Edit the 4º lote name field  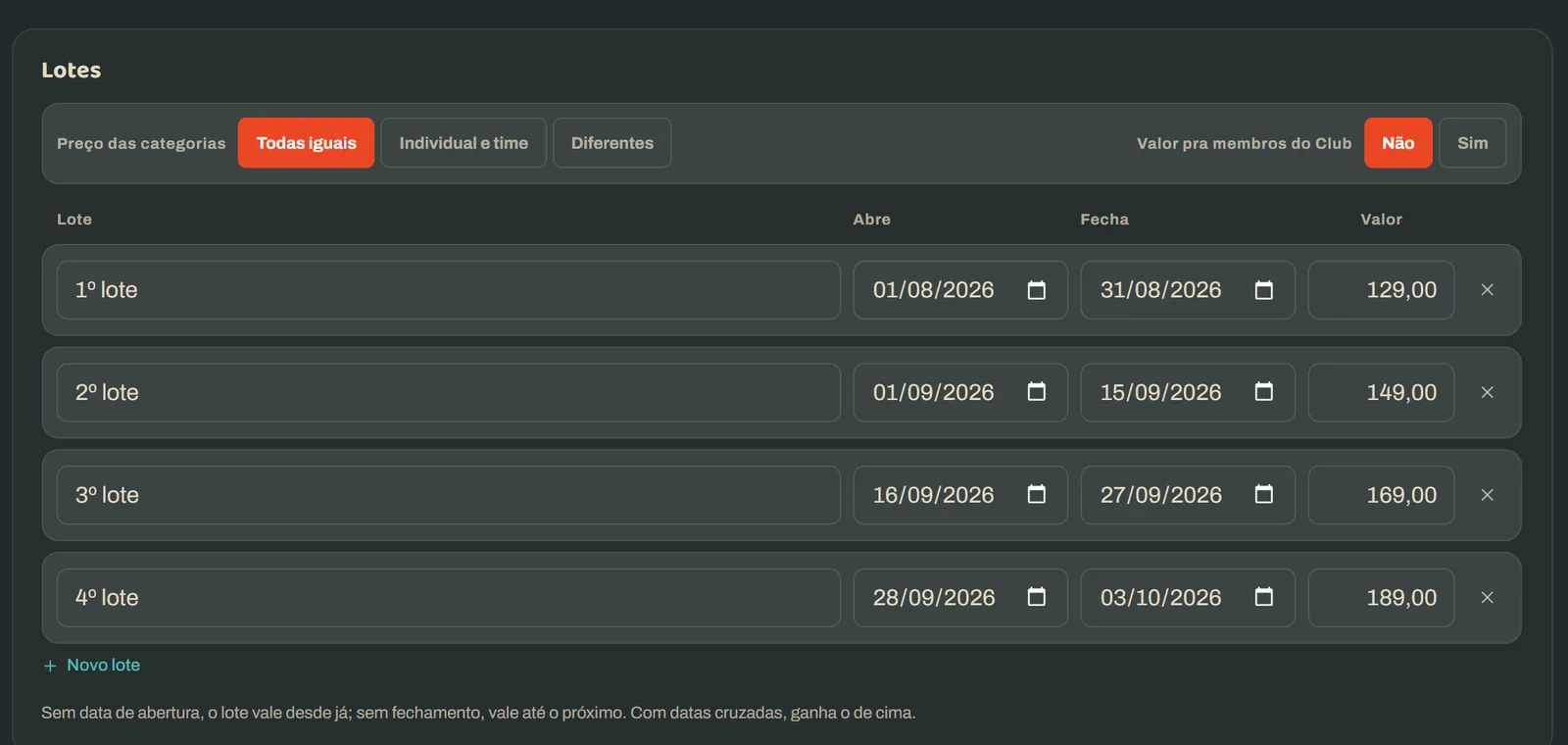[x=449, y=597]
